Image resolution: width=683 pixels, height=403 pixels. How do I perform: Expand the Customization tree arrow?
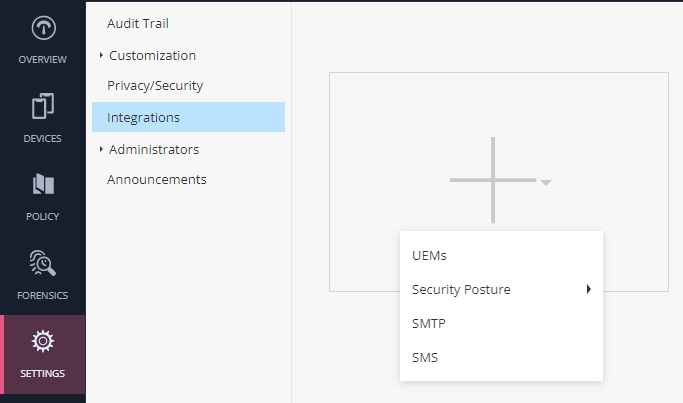[x=101, y=55]
